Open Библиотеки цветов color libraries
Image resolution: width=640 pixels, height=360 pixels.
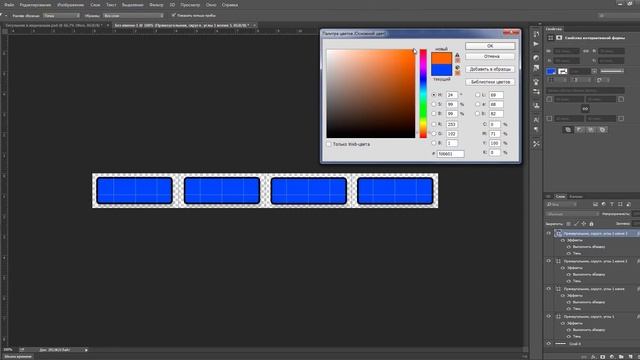click(x=490, y=82)
